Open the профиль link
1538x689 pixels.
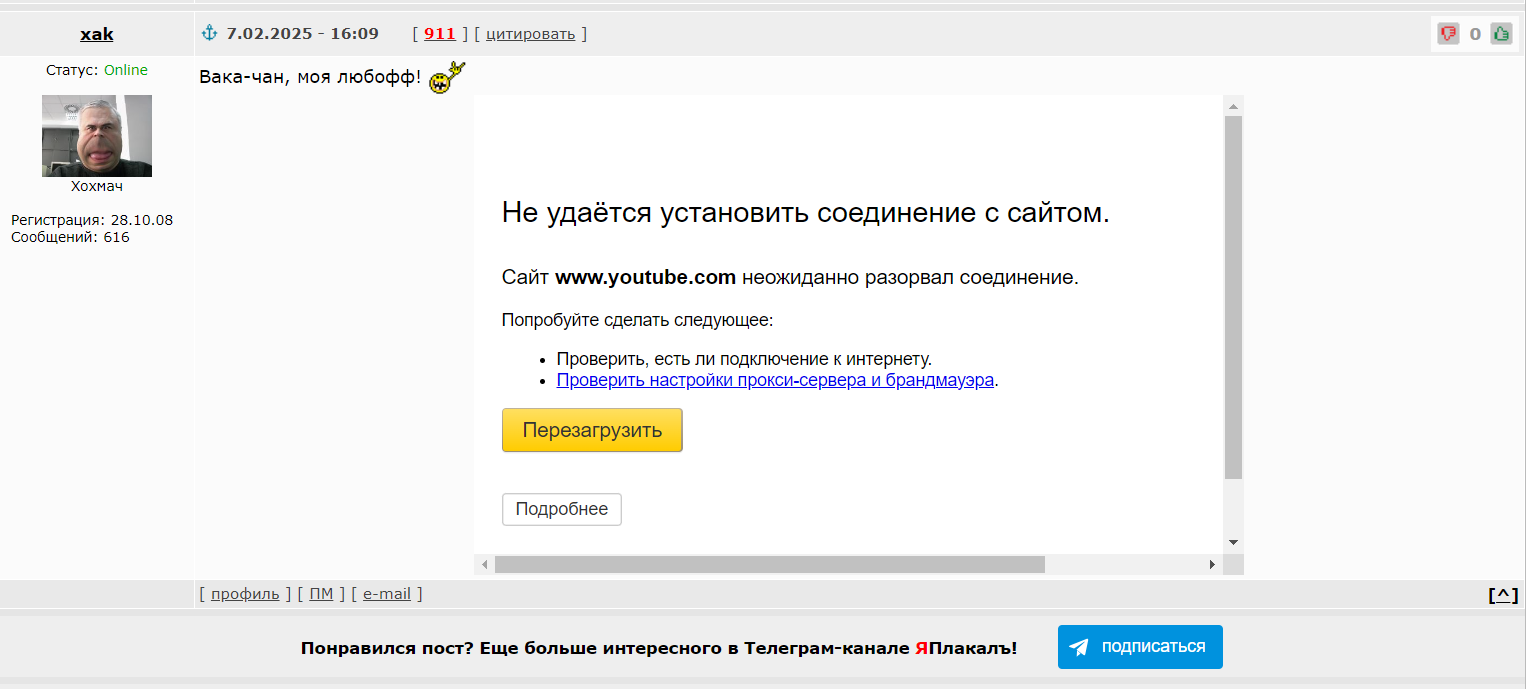point(245,594)
